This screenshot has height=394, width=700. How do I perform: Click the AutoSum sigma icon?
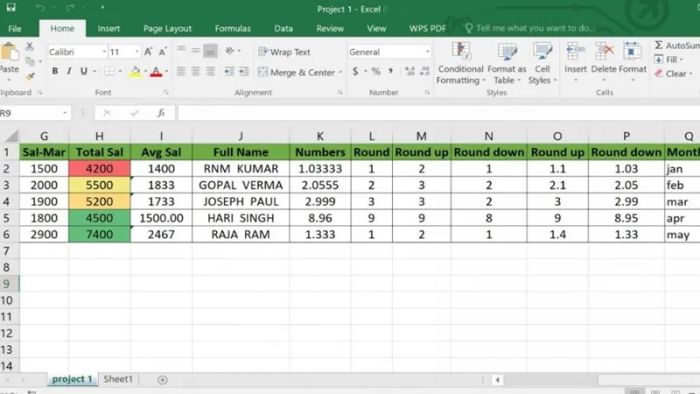click(x=658, y=45)
